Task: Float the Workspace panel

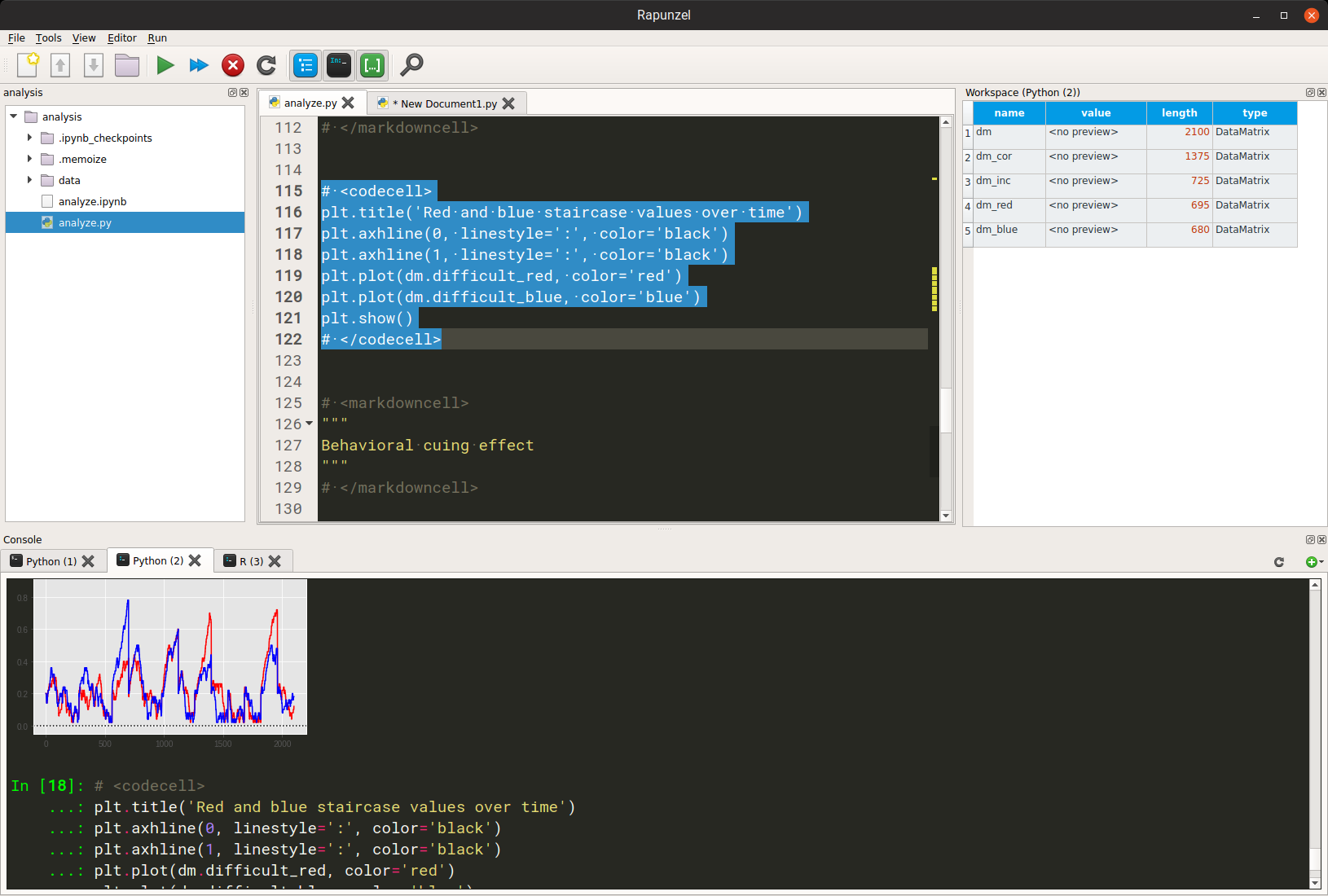Action: tap(1310, 93)
